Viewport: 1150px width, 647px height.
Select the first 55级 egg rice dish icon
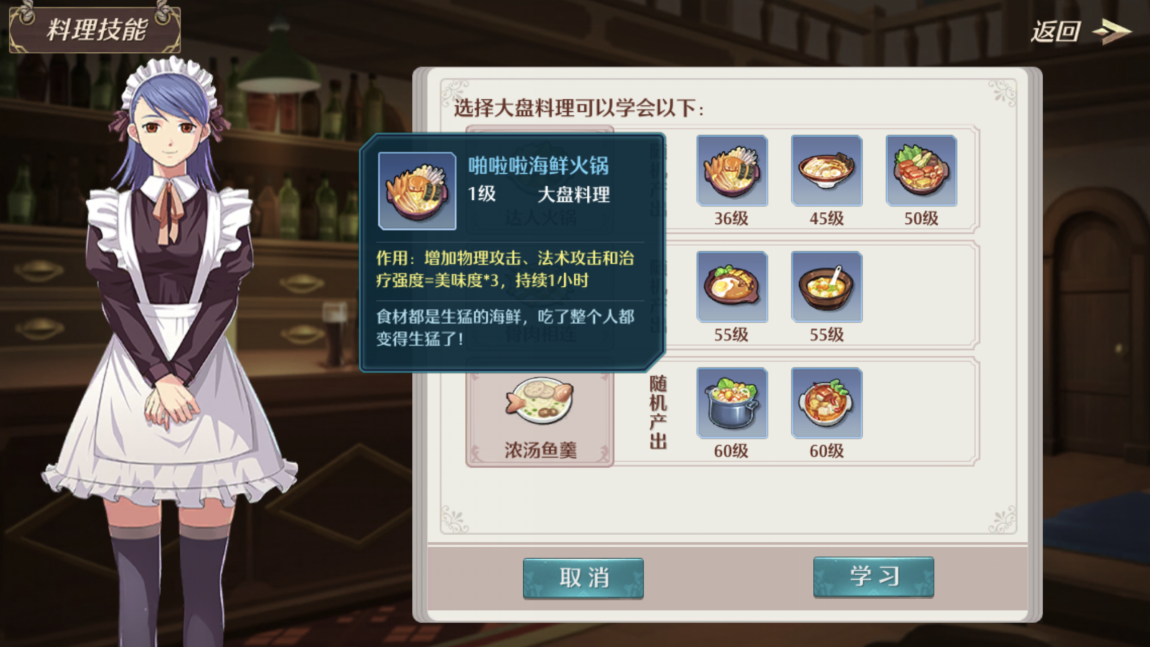(732, 287)
